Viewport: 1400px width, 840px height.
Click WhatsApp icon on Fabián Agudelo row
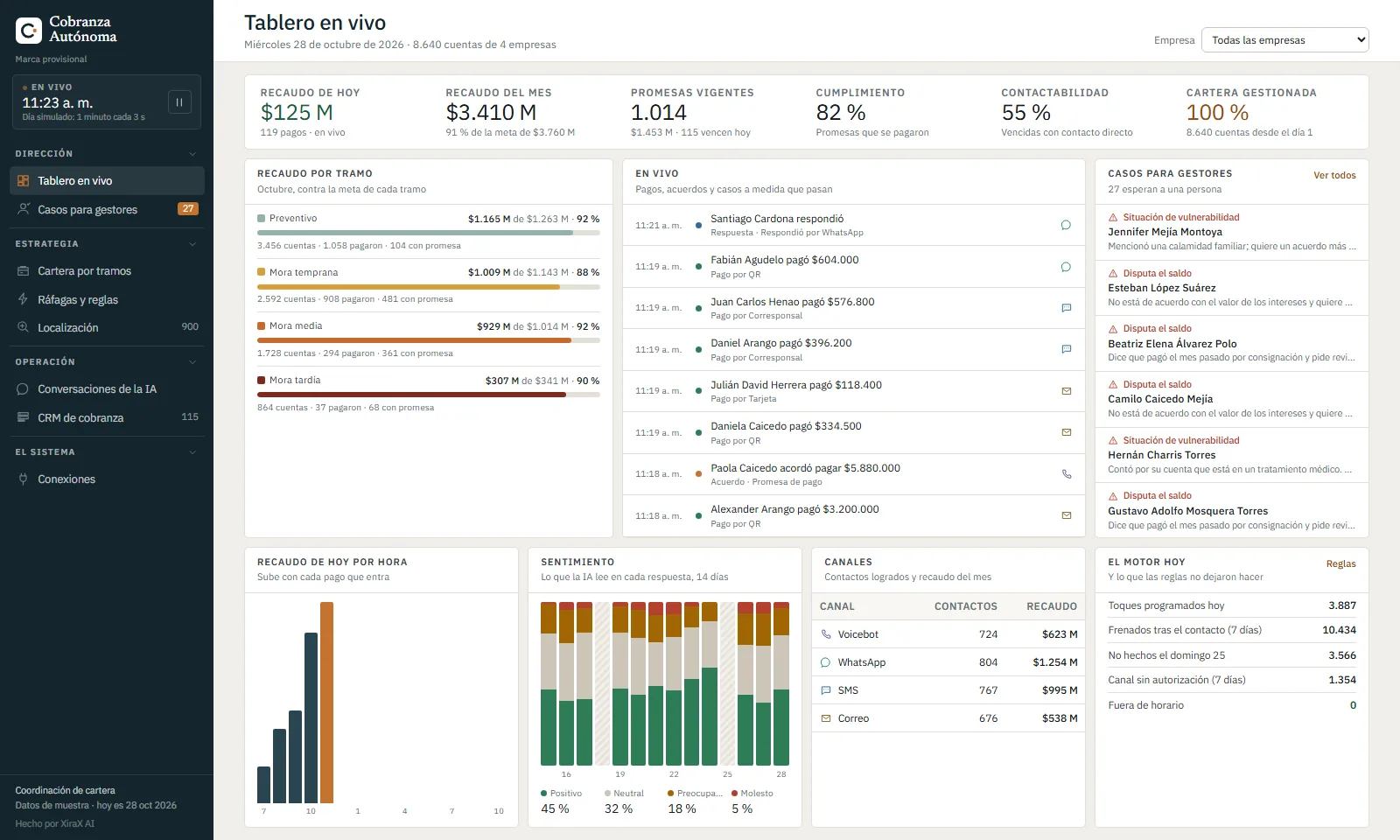click(1066, 267)
